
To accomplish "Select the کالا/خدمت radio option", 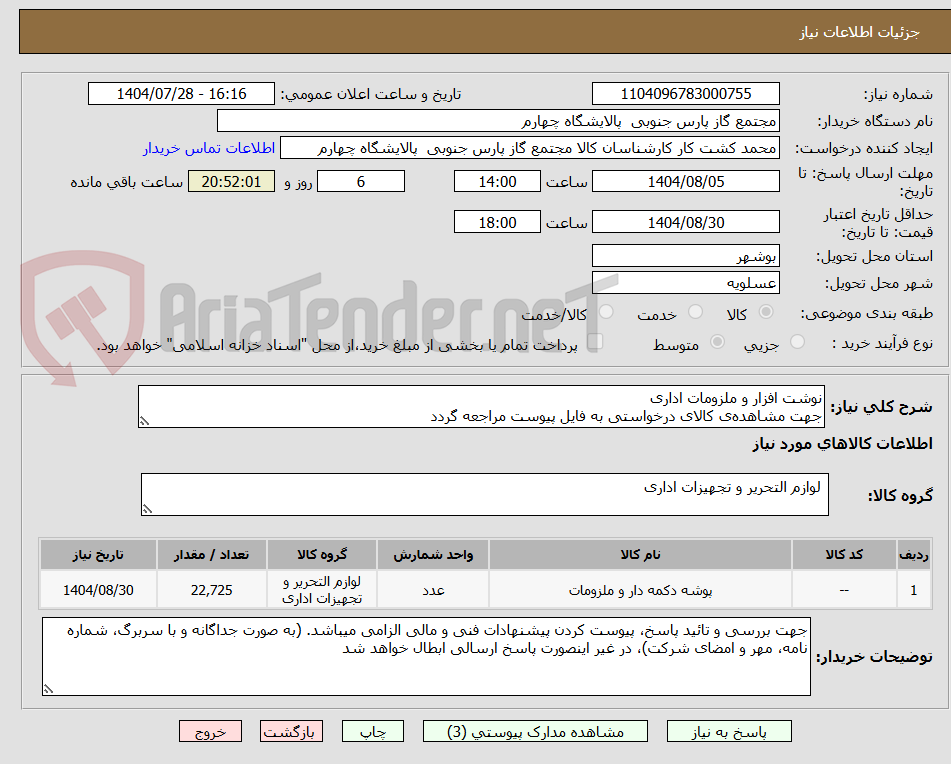I will (x=607, y=312).
